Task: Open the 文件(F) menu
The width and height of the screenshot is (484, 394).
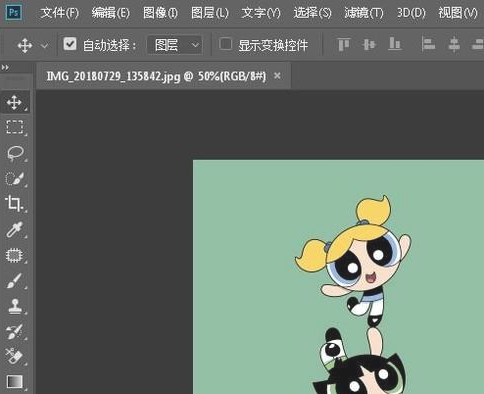Action: pos(60,13)
